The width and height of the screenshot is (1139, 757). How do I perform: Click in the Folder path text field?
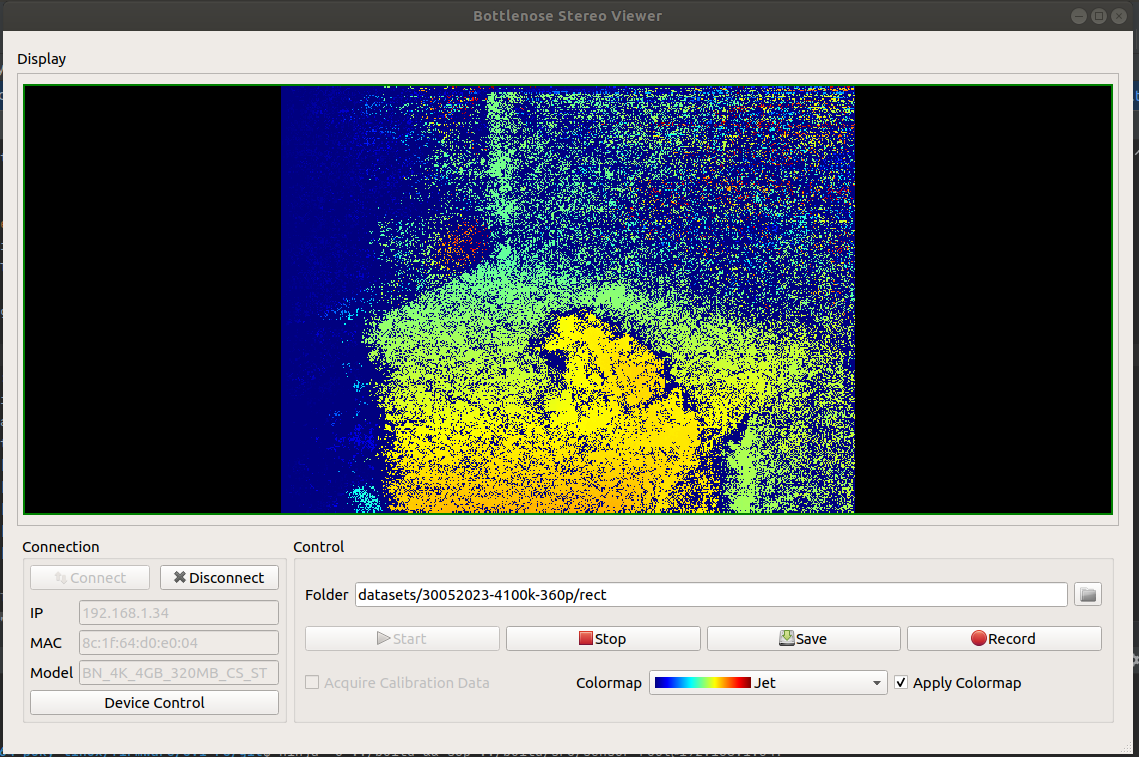tap(710, 595)
